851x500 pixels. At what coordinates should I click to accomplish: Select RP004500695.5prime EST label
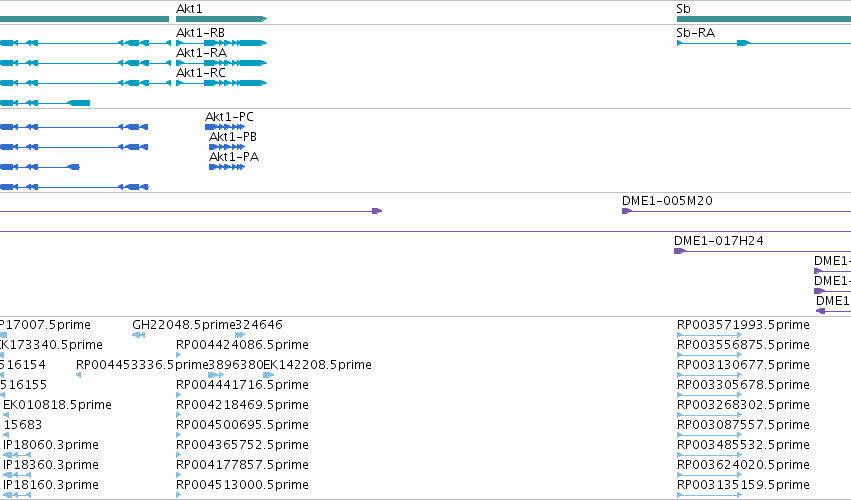[x=242, y=425]
